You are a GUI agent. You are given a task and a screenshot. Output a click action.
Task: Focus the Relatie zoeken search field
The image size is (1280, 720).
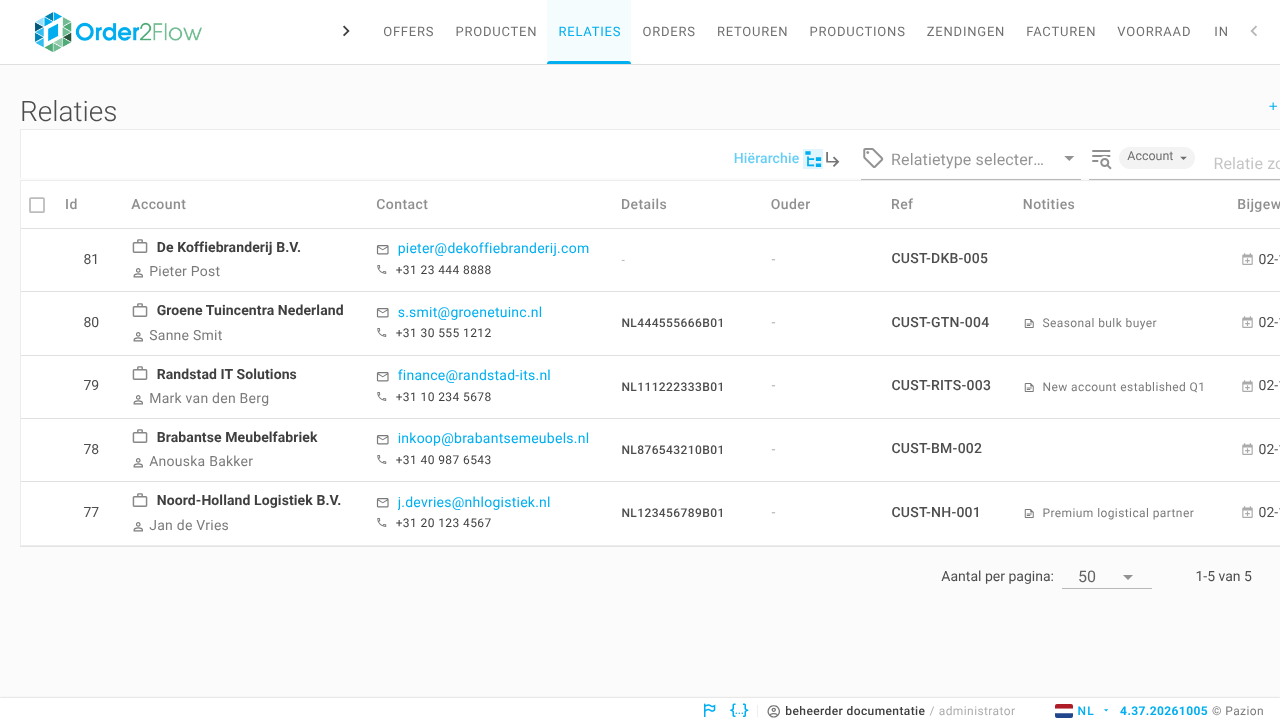(1245, 163)
